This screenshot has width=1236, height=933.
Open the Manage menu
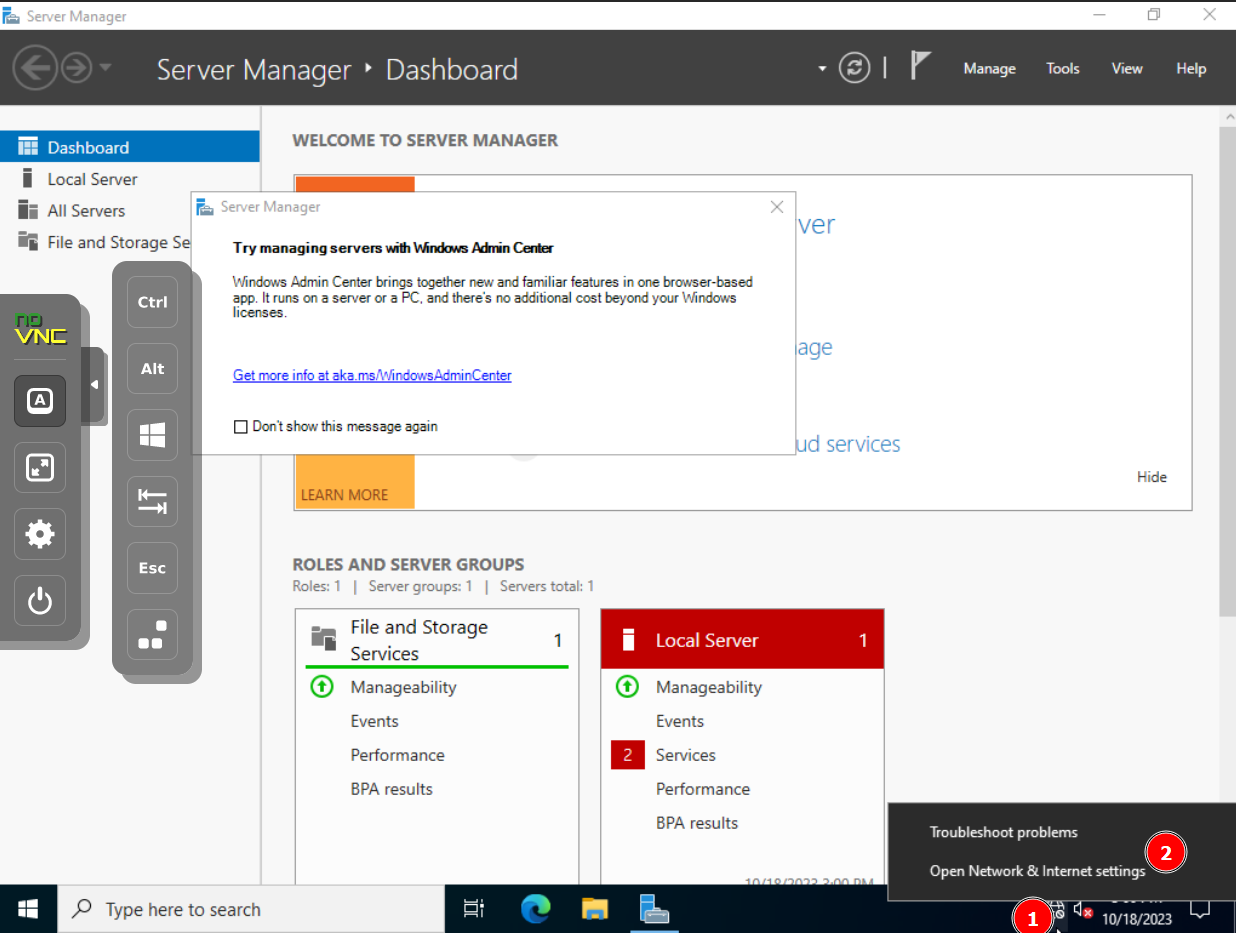tap(989, 68)
